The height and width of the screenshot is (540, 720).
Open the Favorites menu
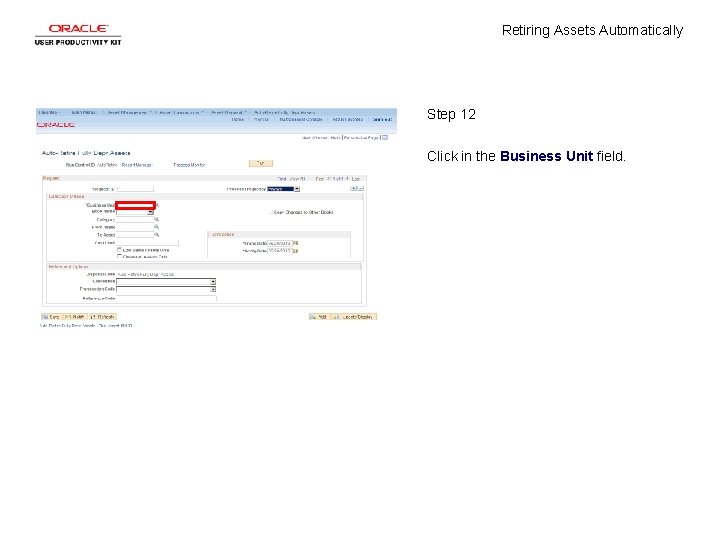tap(49, 112)
